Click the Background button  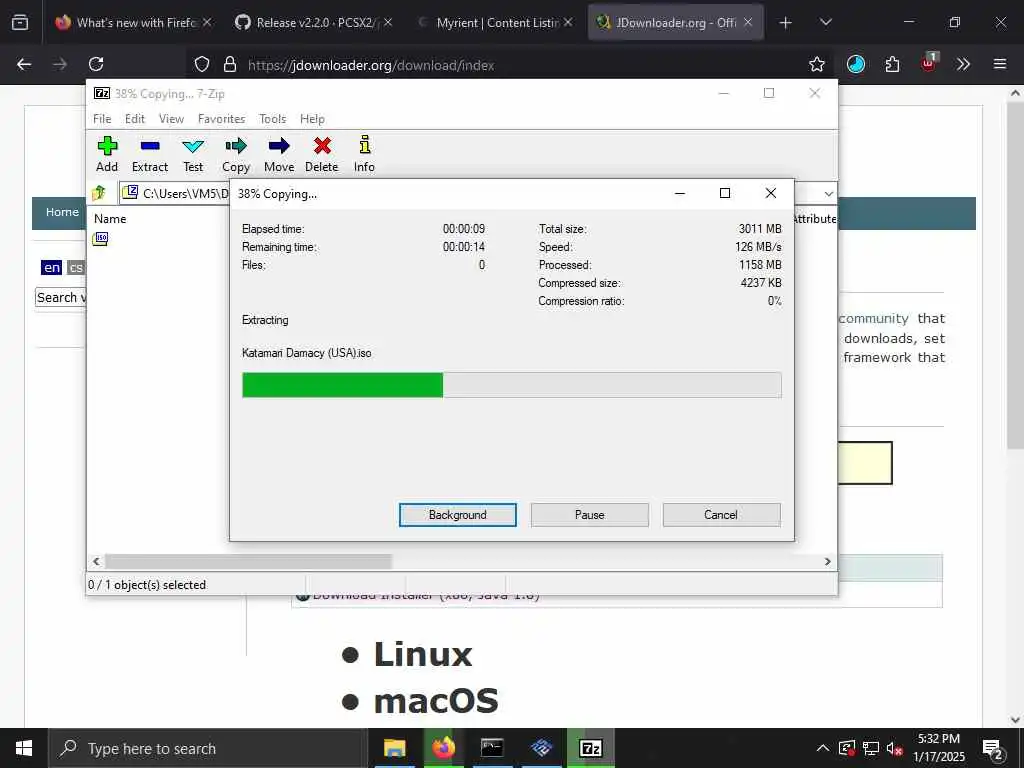pyautogui.click(x=458, y=515)
